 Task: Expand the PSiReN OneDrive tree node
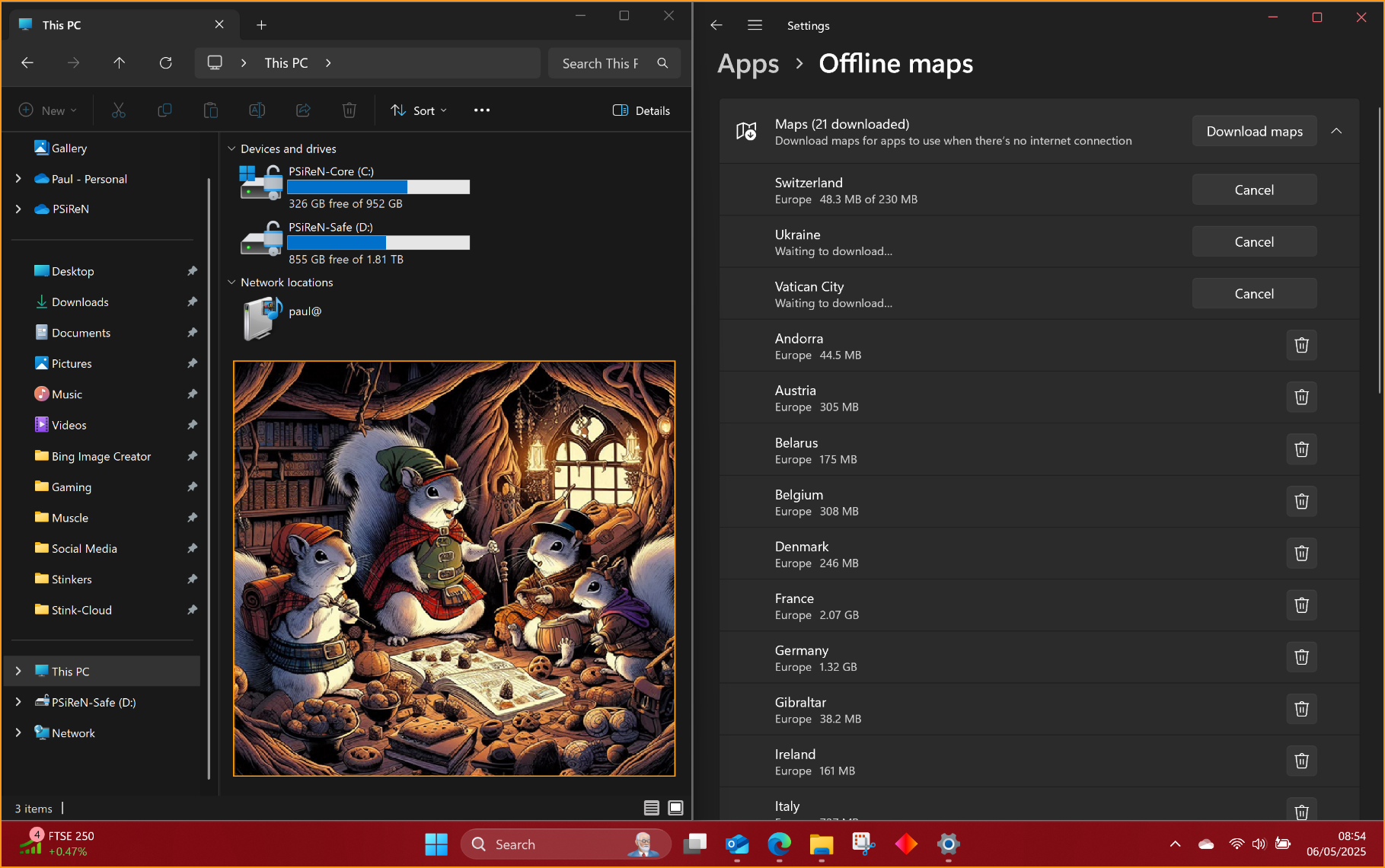point(18,209)
